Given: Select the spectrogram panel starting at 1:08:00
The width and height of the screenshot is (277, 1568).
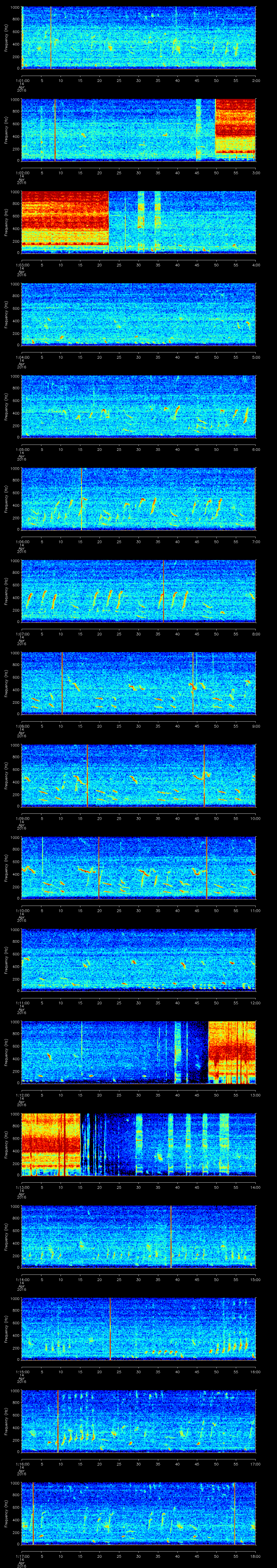Looking at the screenshot, I should click(139, 683).
